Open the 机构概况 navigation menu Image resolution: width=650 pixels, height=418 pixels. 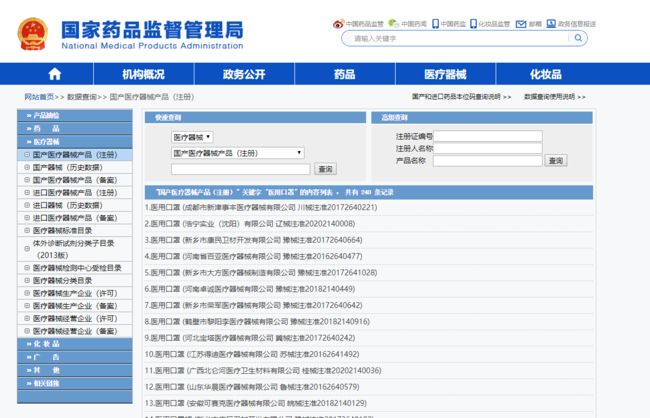click(143, 74)
